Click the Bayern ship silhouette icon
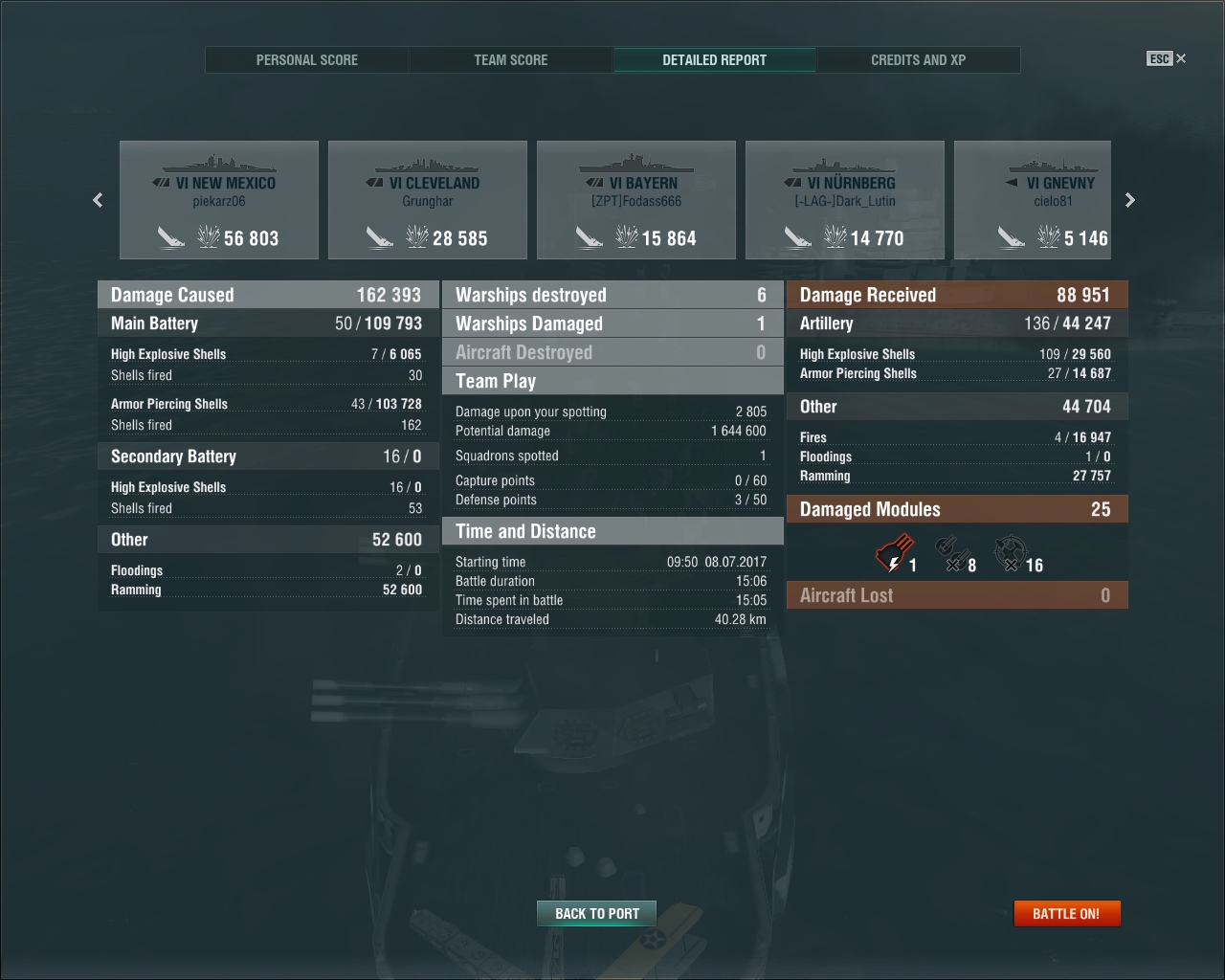Screen dimensions: 1225x980 pos(636,162)
